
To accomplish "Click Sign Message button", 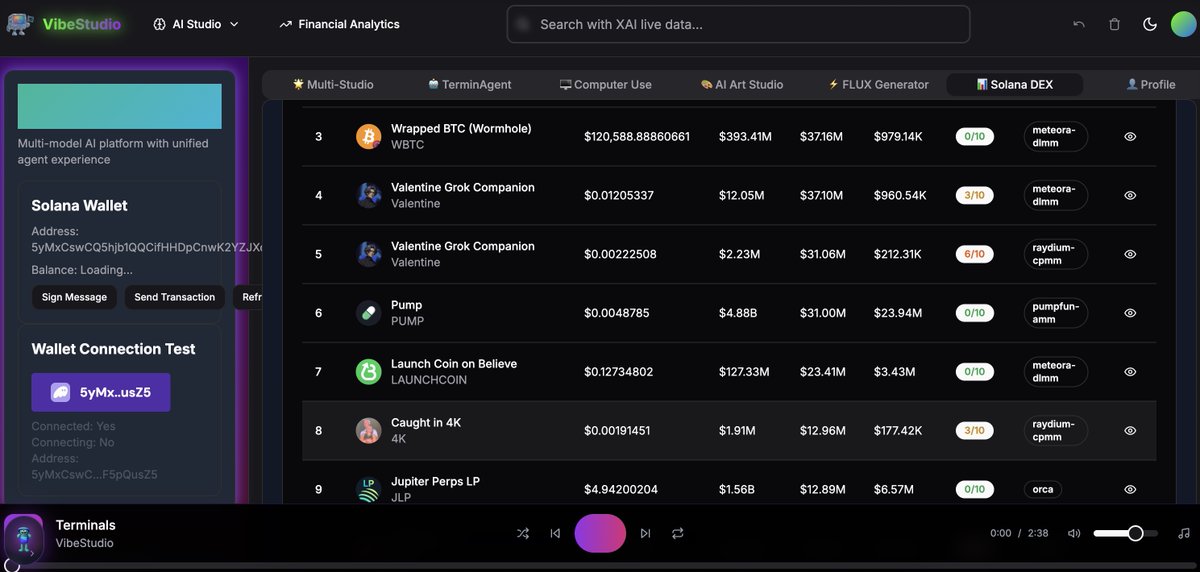I will click(74, 297).
